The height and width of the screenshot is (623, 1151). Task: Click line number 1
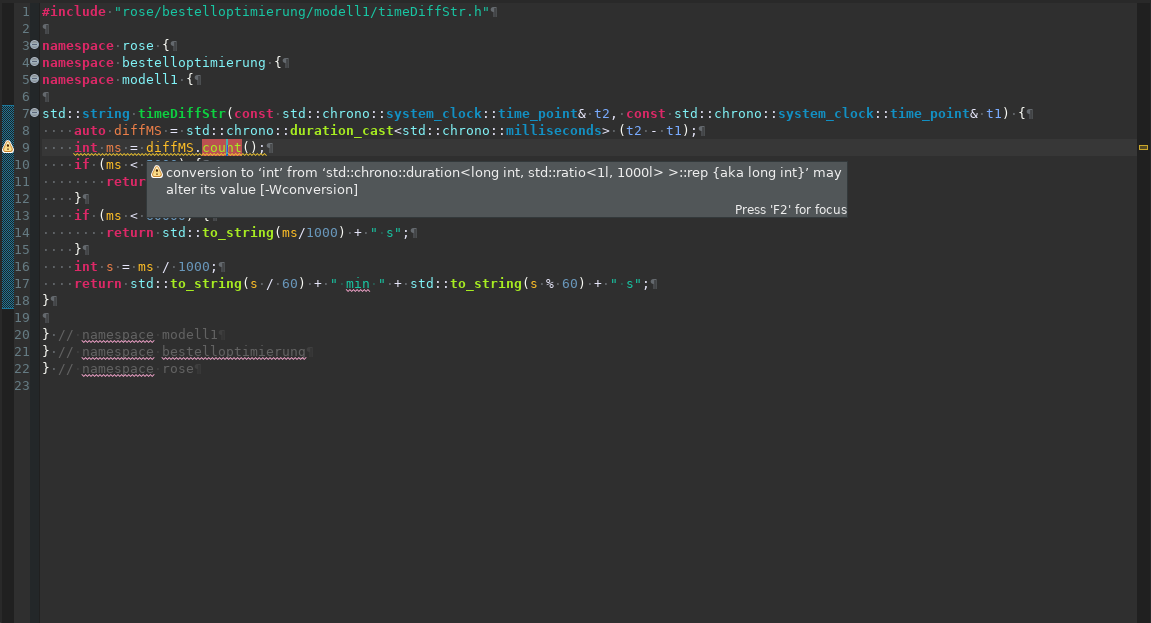pyautogui.click(x=26, y=12)
